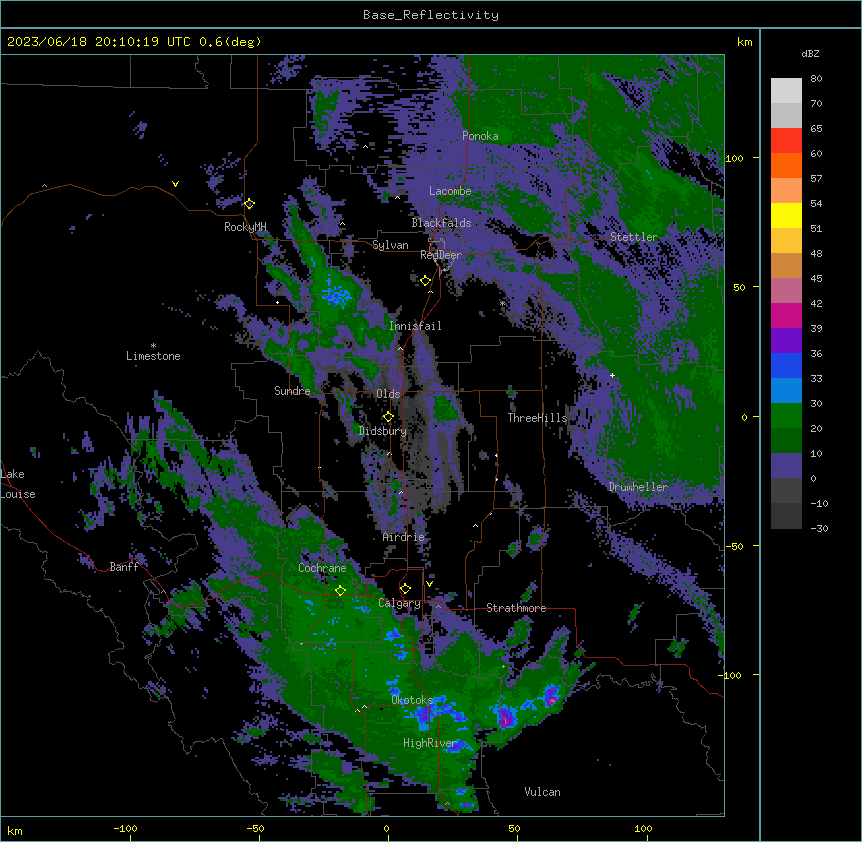
Task: Click the yellow V marker northeast of Calgary
Action: (429, 584)
